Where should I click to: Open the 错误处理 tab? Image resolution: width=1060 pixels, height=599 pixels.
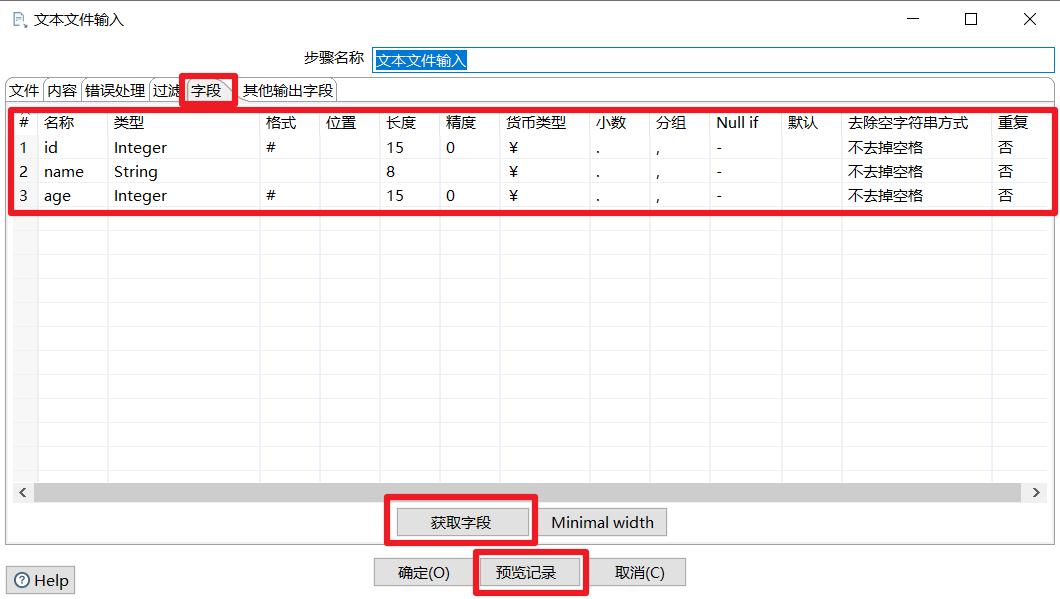115,91
